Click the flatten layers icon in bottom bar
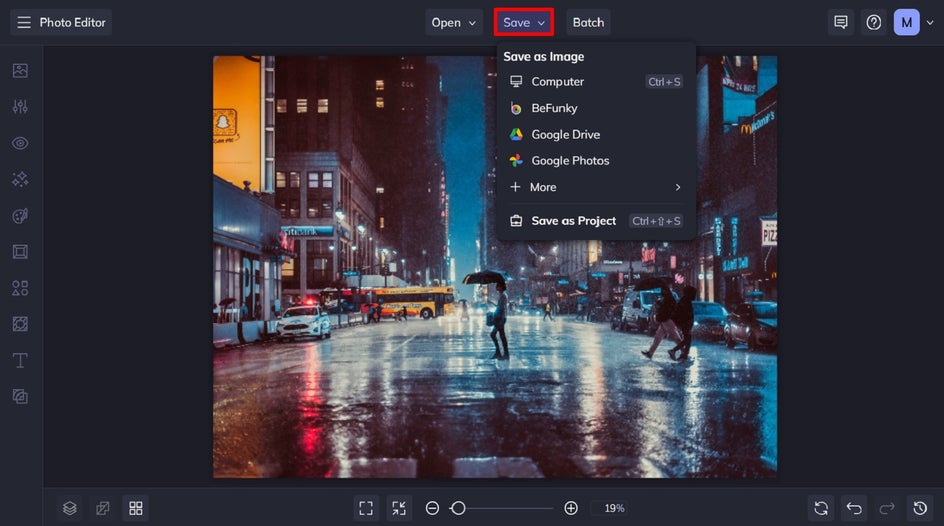The height and width of the screenshot is (526, 944). click(x=103, y=508)
